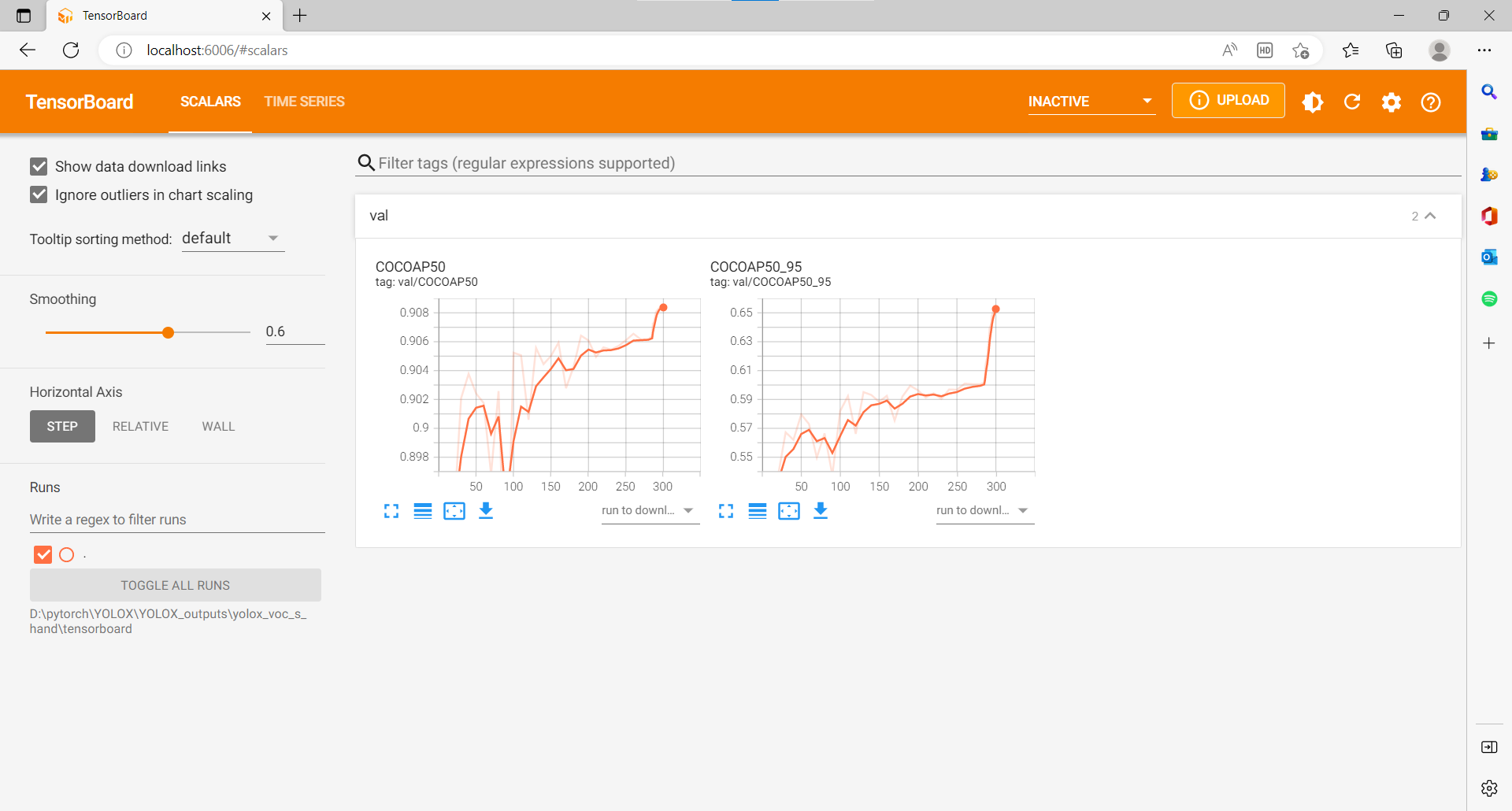This screenshot has height=811, width=1512.
Task: Collapse the val section
Action: tap(1431, 216)
